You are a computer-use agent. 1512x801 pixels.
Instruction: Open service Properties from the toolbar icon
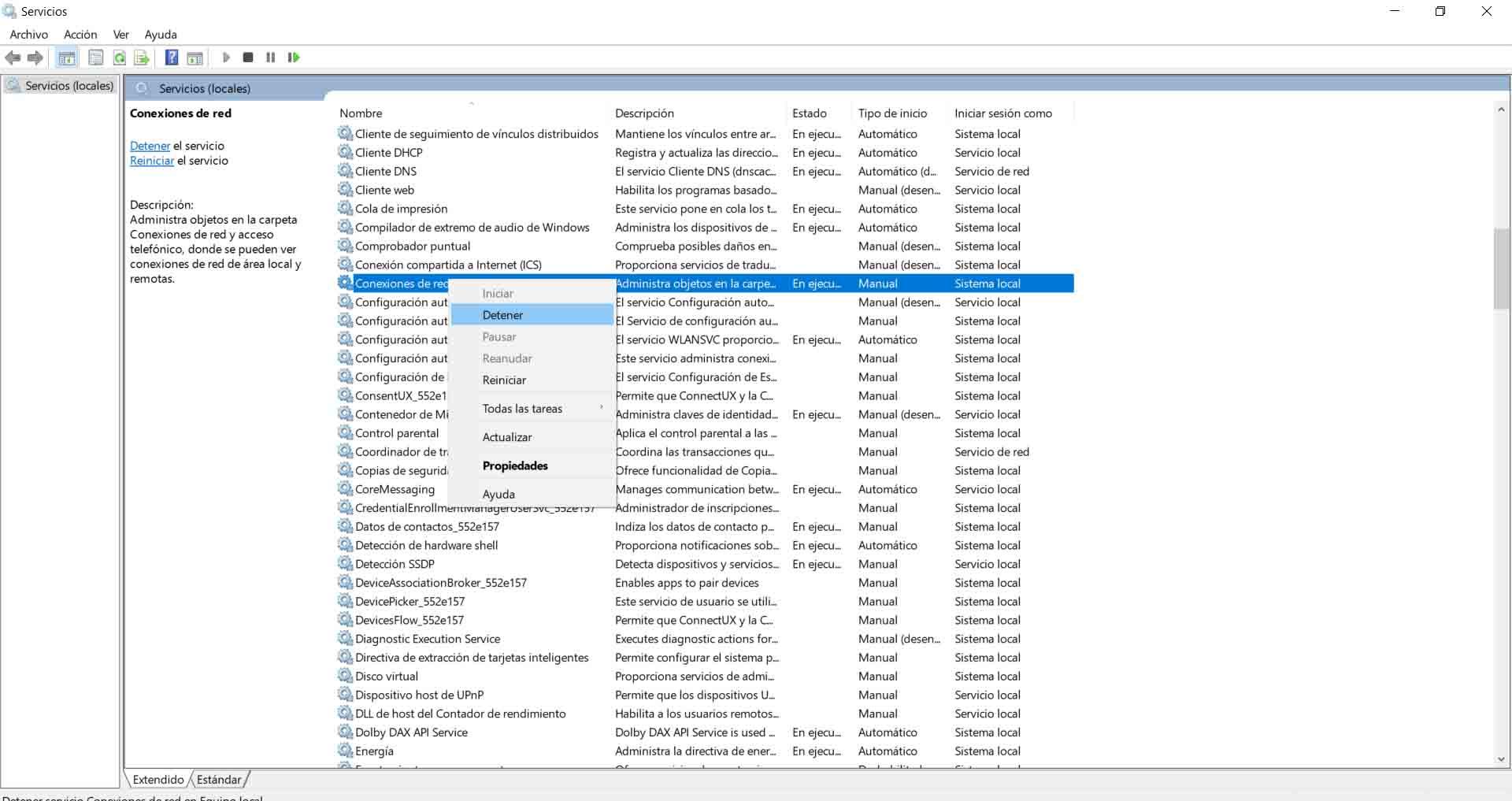point(96,57)
